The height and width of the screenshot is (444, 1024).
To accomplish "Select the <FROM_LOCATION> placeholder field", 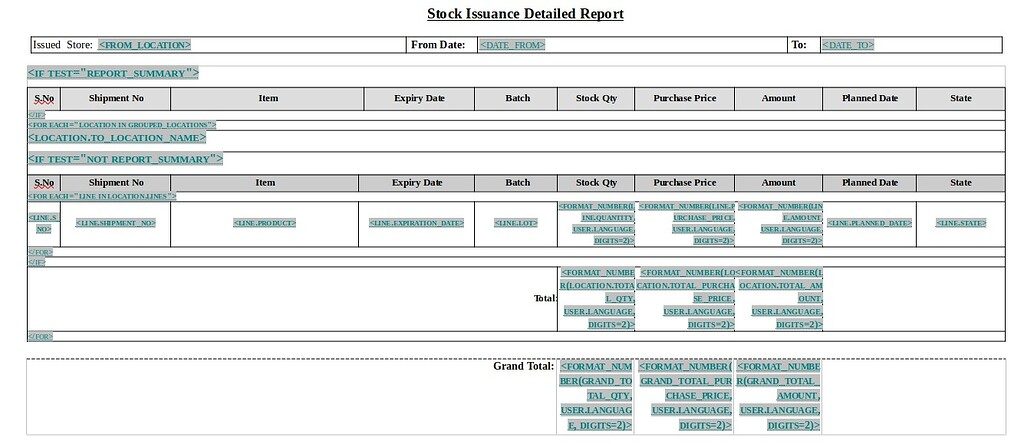I will click(144, 45).
